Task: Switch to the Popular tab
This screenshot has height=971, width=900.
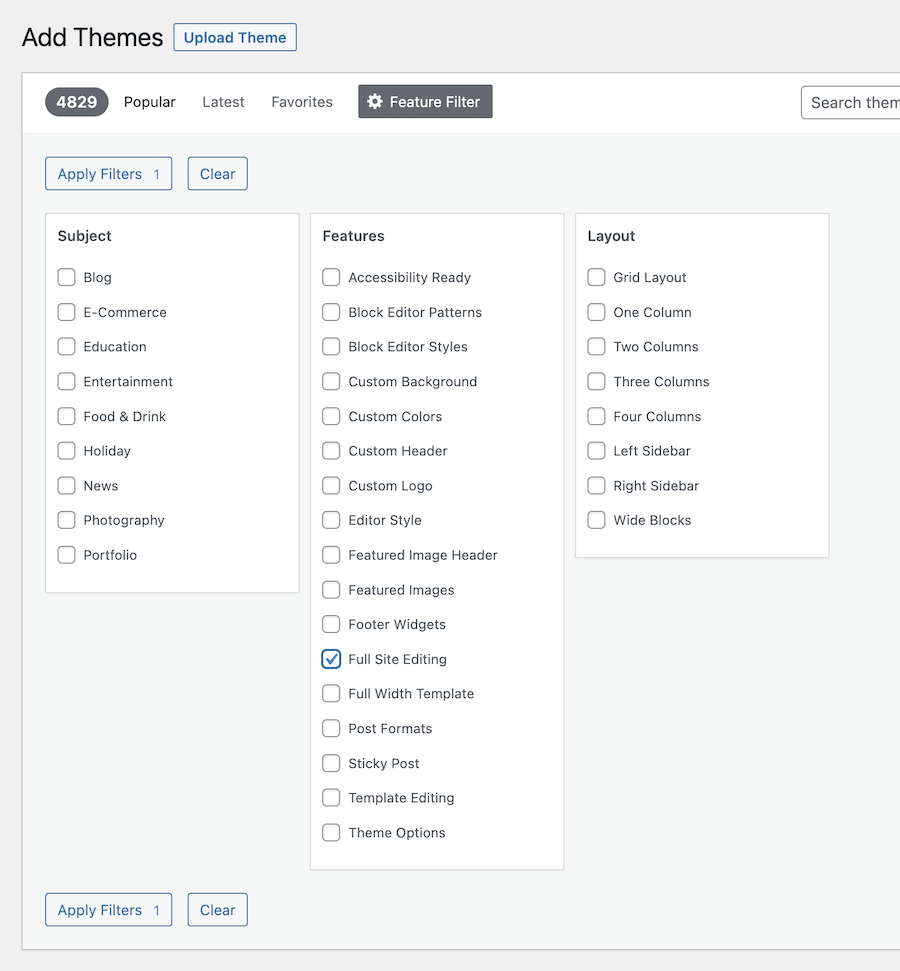Action: (149, 102)
